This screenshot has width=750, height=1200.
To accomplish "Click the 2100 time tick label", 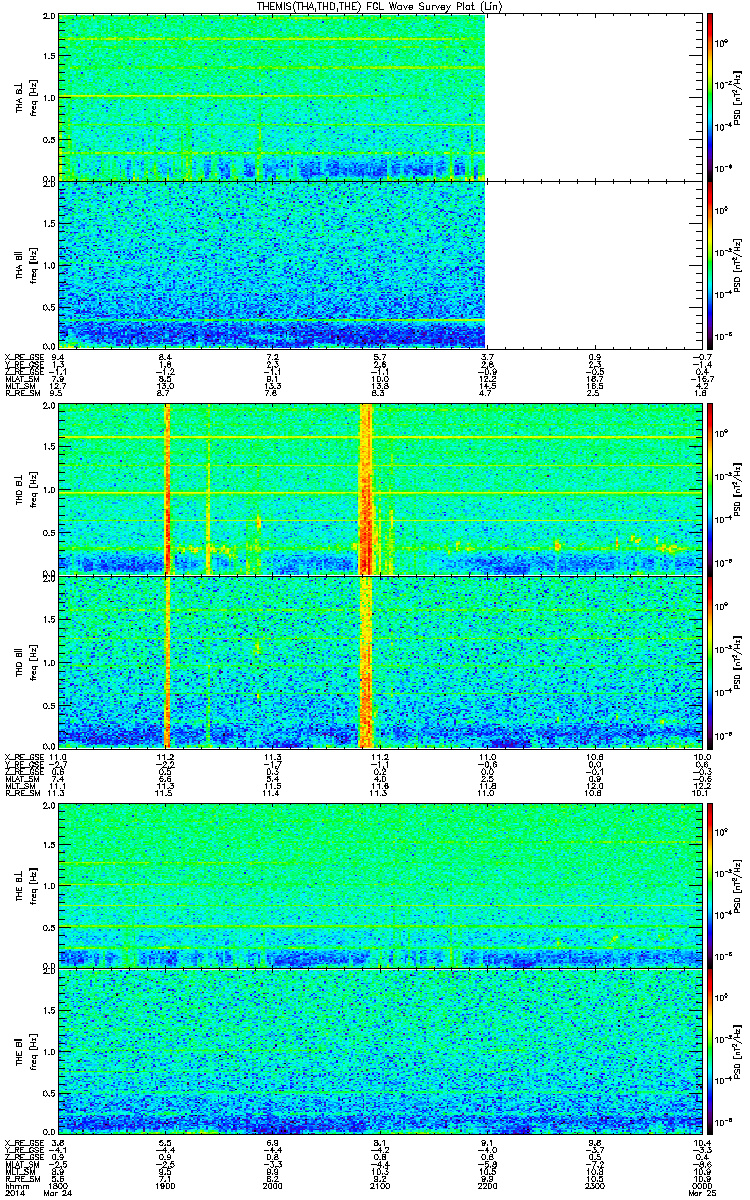I will tap(379, 1185).
